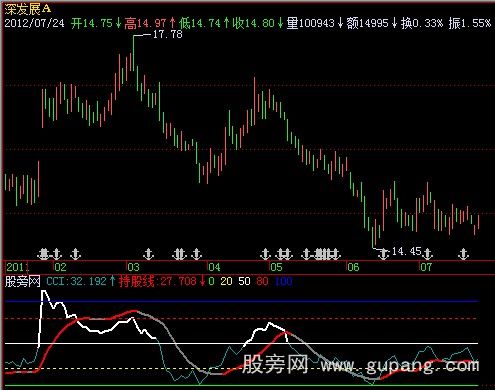The image size is (495, 390).
Task: Select the CCI:32.192 indicator readout
Action: coord(76,281)
